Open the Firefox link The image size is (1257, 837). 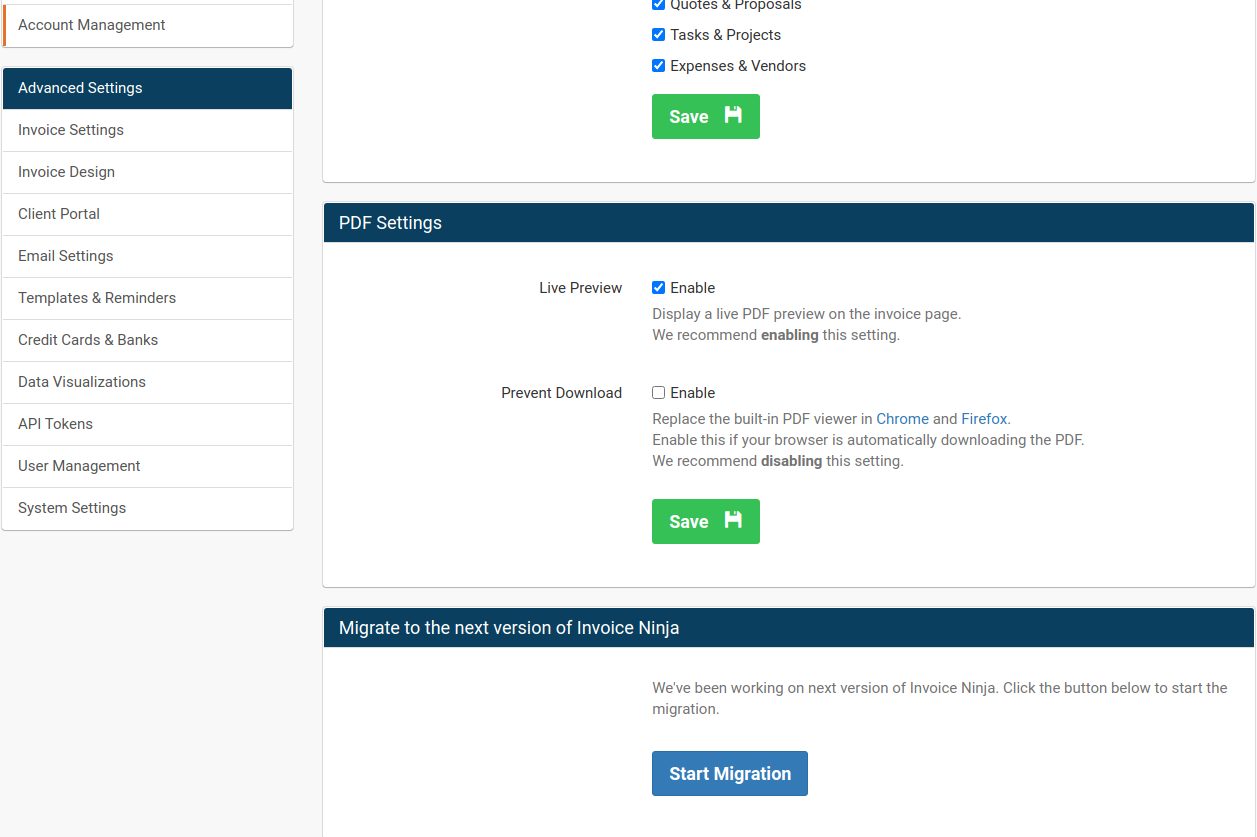click(984, 419)
